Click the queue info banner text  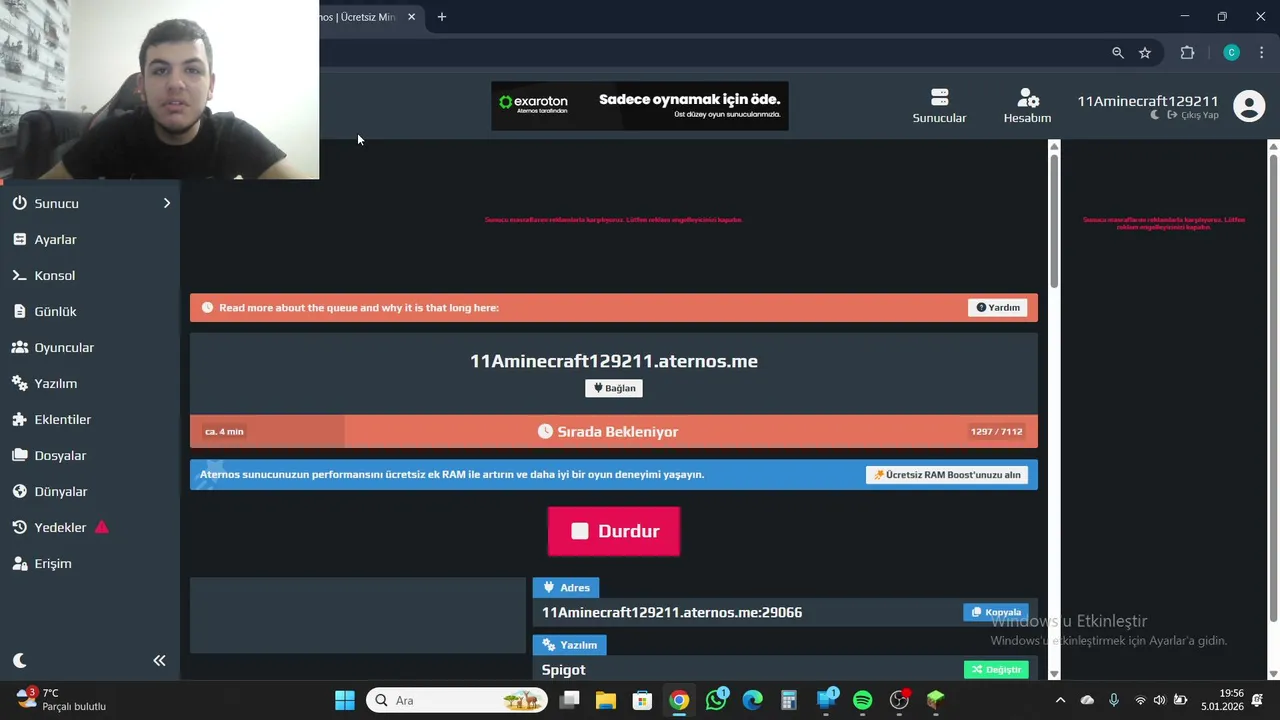coord(359,308)
